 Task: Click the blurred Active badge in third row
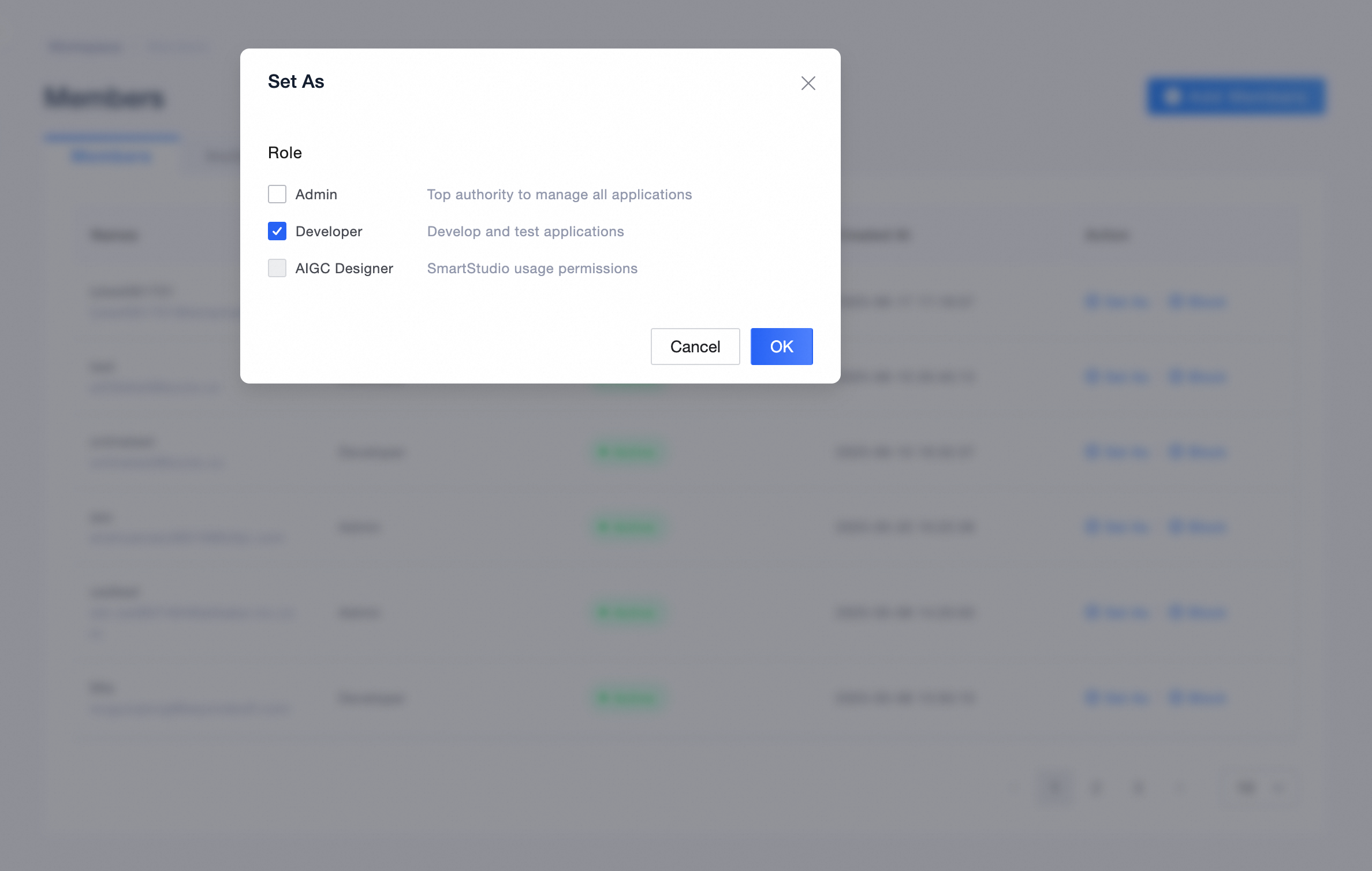[628, 452]
